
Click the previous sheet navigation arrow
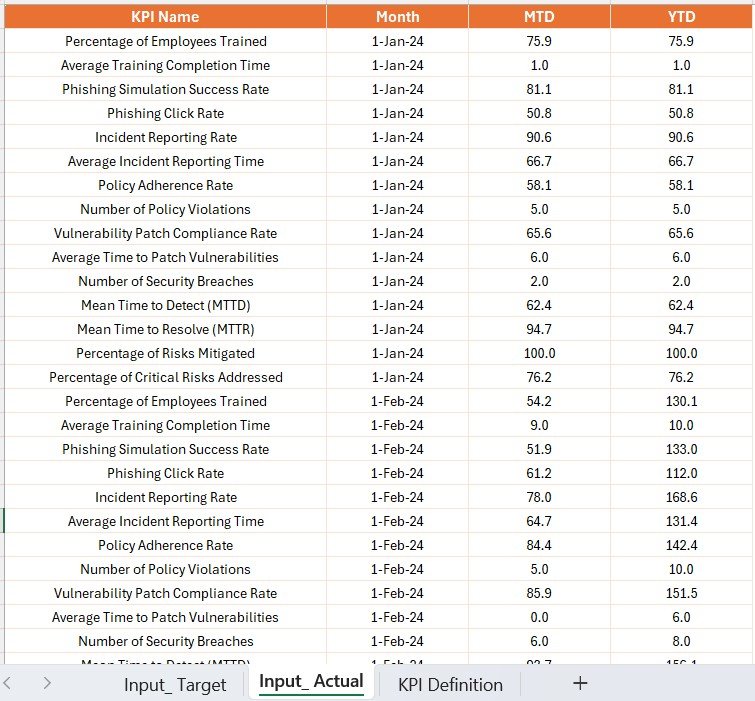point(7,683)
